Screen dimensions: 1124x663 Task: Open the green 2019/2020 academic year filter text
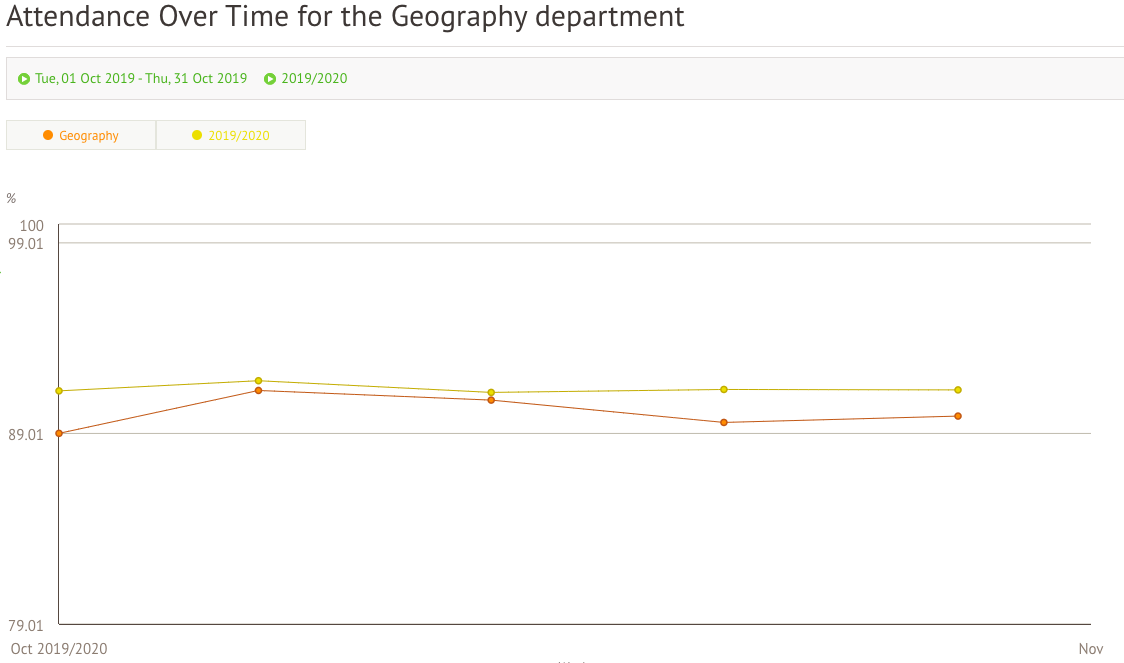[x=314, y=79]
